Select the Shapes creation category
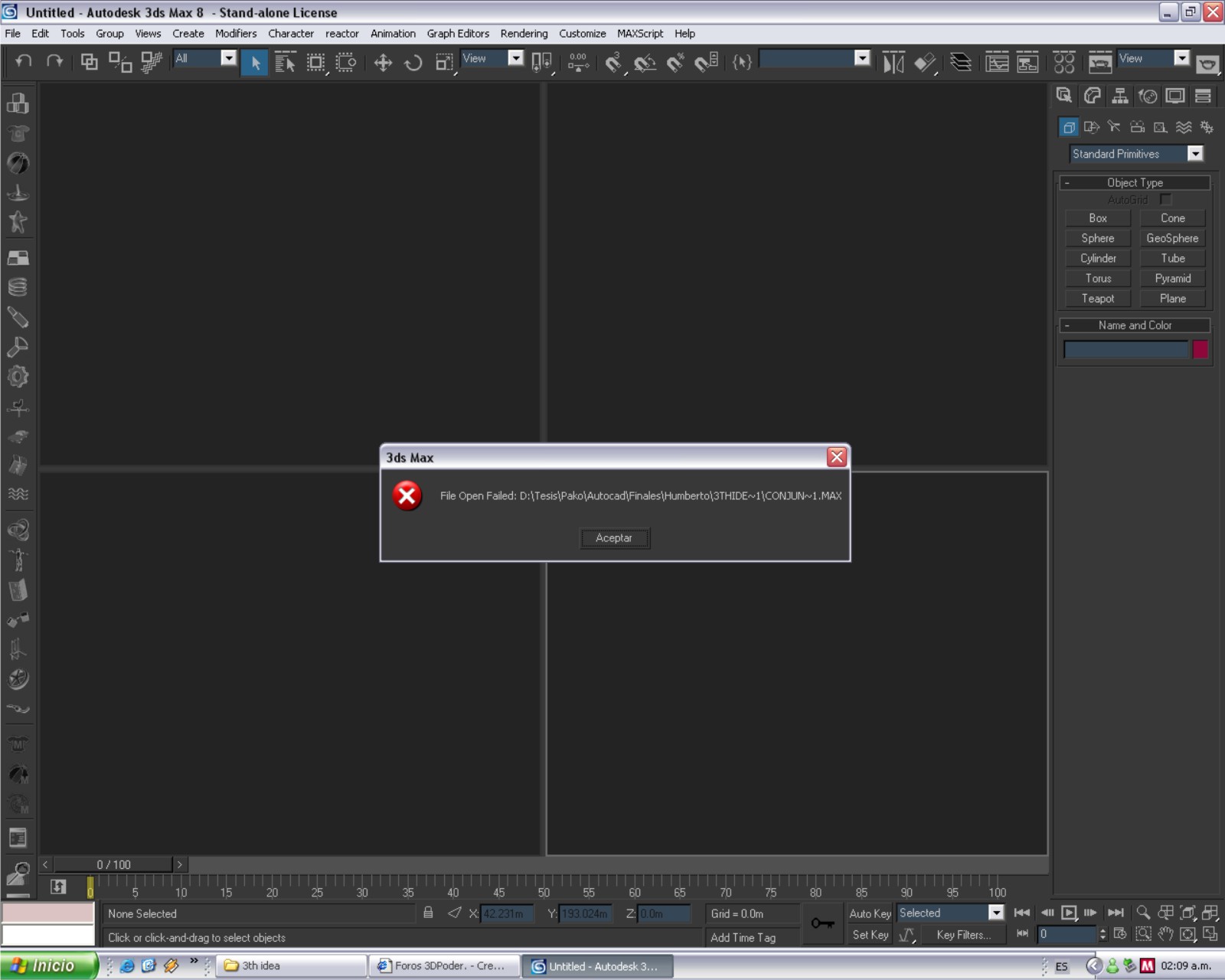1225x980 pixels. tap(1092, 127)
